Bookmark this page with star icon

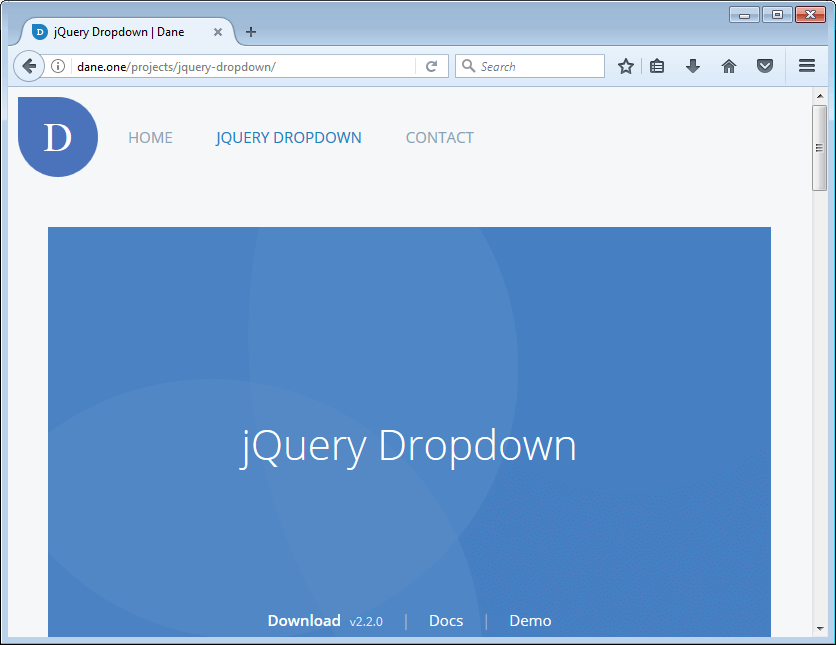click(626, 66)
